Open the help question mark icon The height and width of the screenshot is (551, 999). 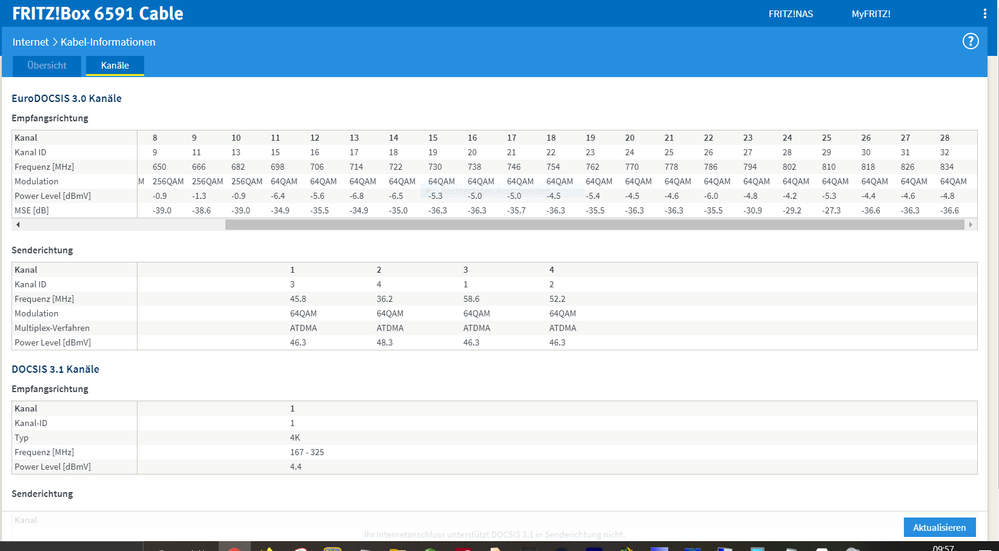point(970,41)
